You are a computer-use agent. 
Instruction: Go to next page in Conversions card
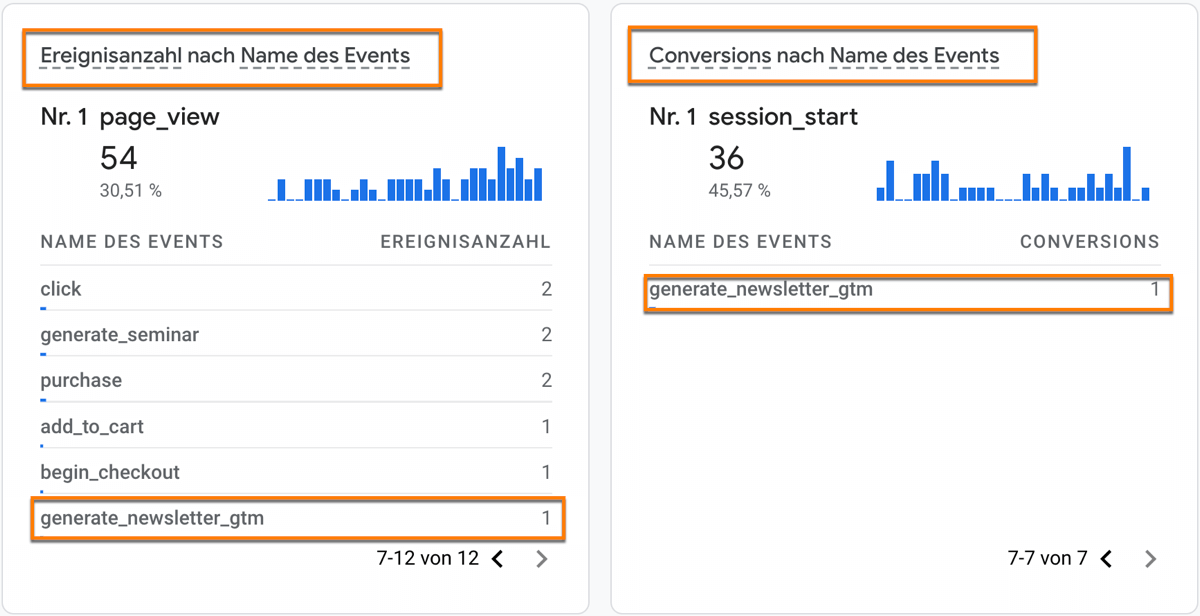pyautogui.click(x=1150, y=559)
